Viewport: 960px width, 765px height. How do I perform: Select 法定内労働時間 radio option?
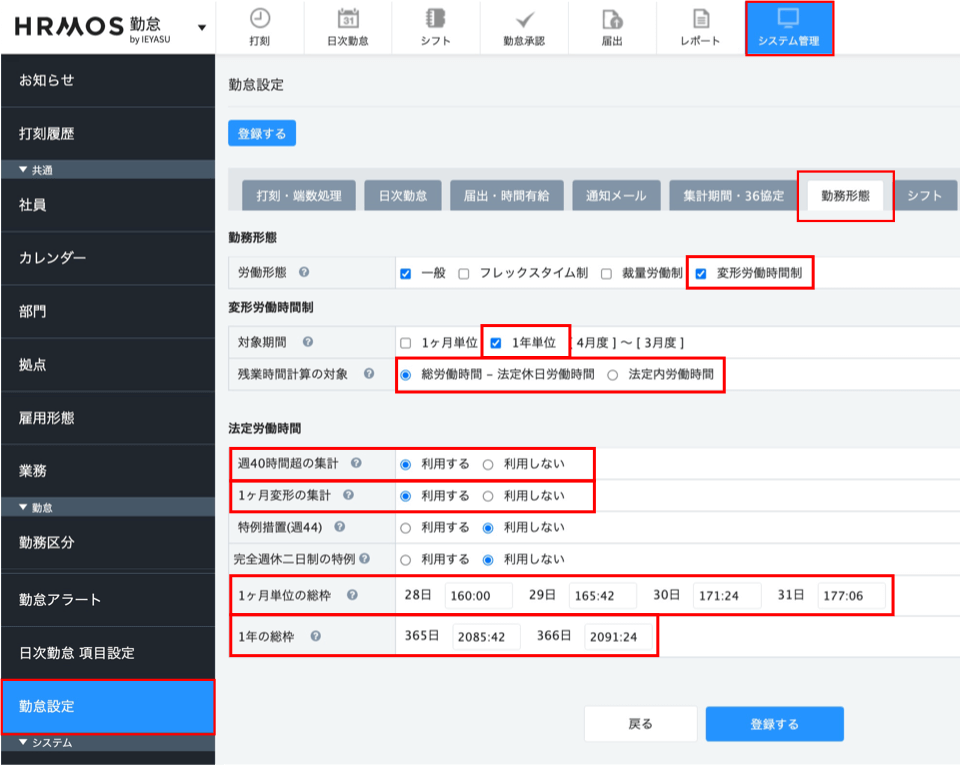[x=613, y=375]
